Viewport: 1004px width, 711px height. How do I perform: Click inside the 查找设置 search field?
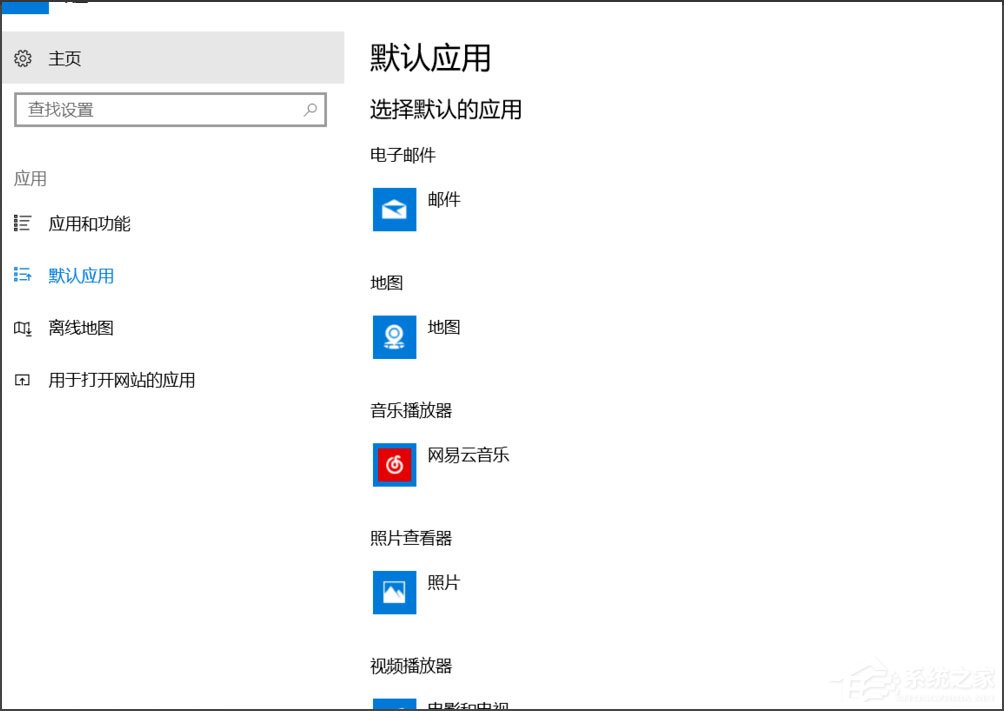click(150, 109)
